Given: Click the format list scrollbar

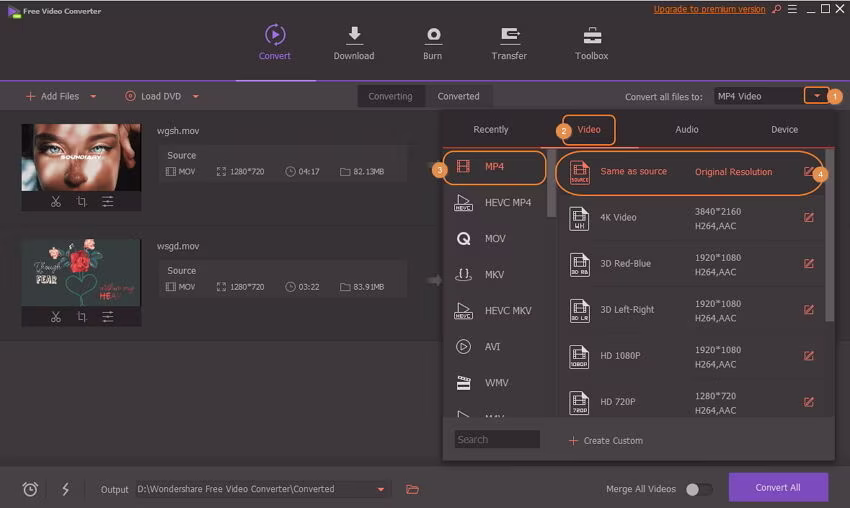Looking at the screenshot, I should (551, 184).
